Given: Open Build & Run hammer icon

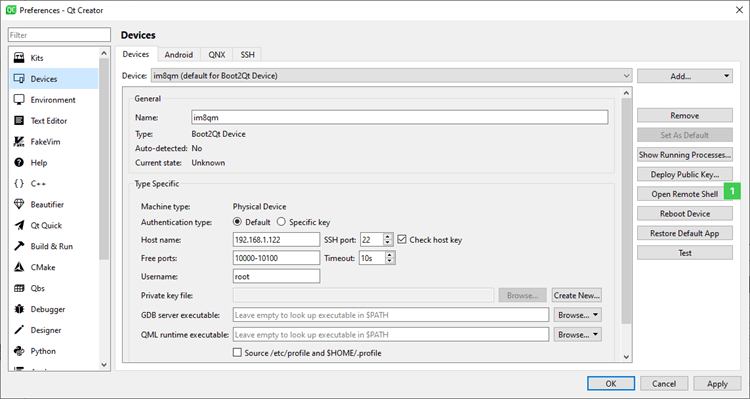Looking at the screenshot, I should tap(19, 246).
